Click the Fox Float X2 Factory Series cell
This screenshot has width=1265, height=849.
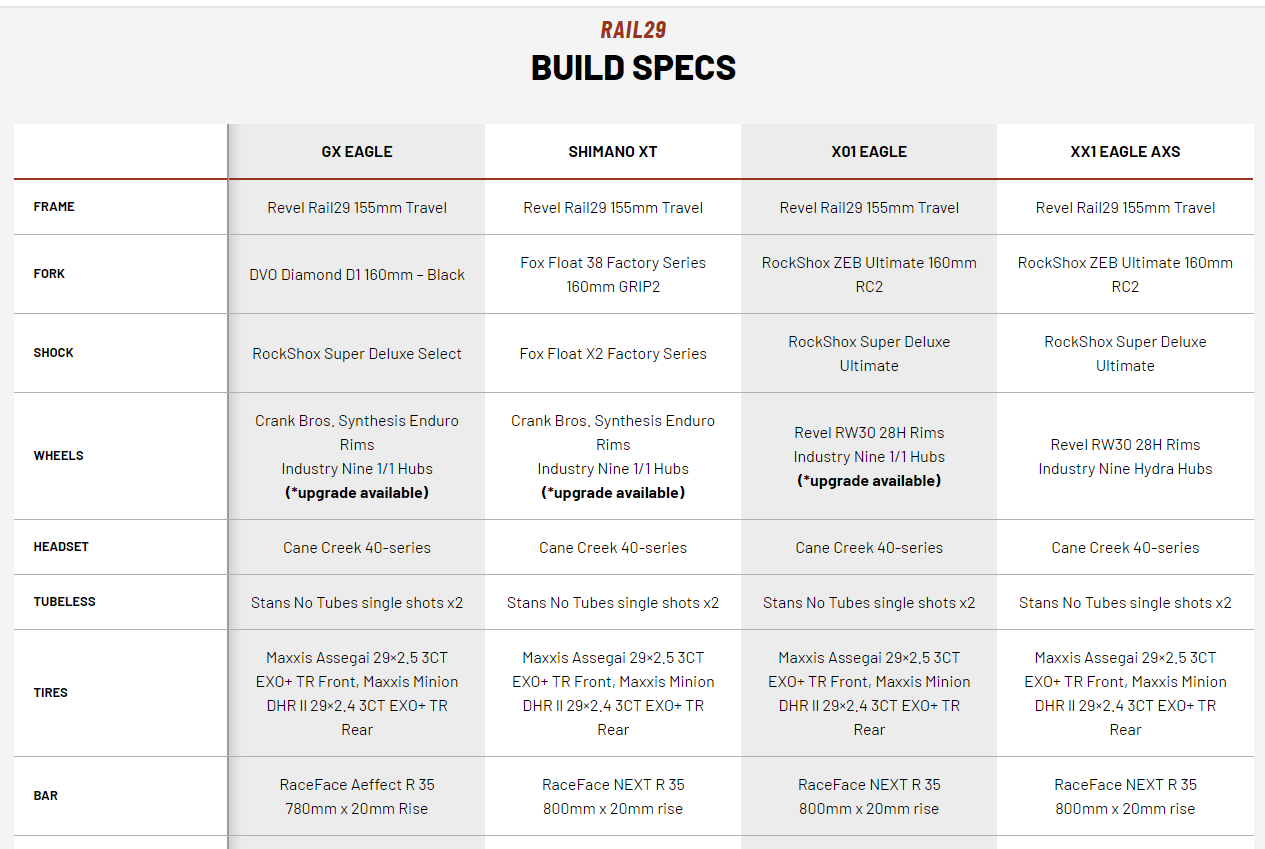point(613,354)
